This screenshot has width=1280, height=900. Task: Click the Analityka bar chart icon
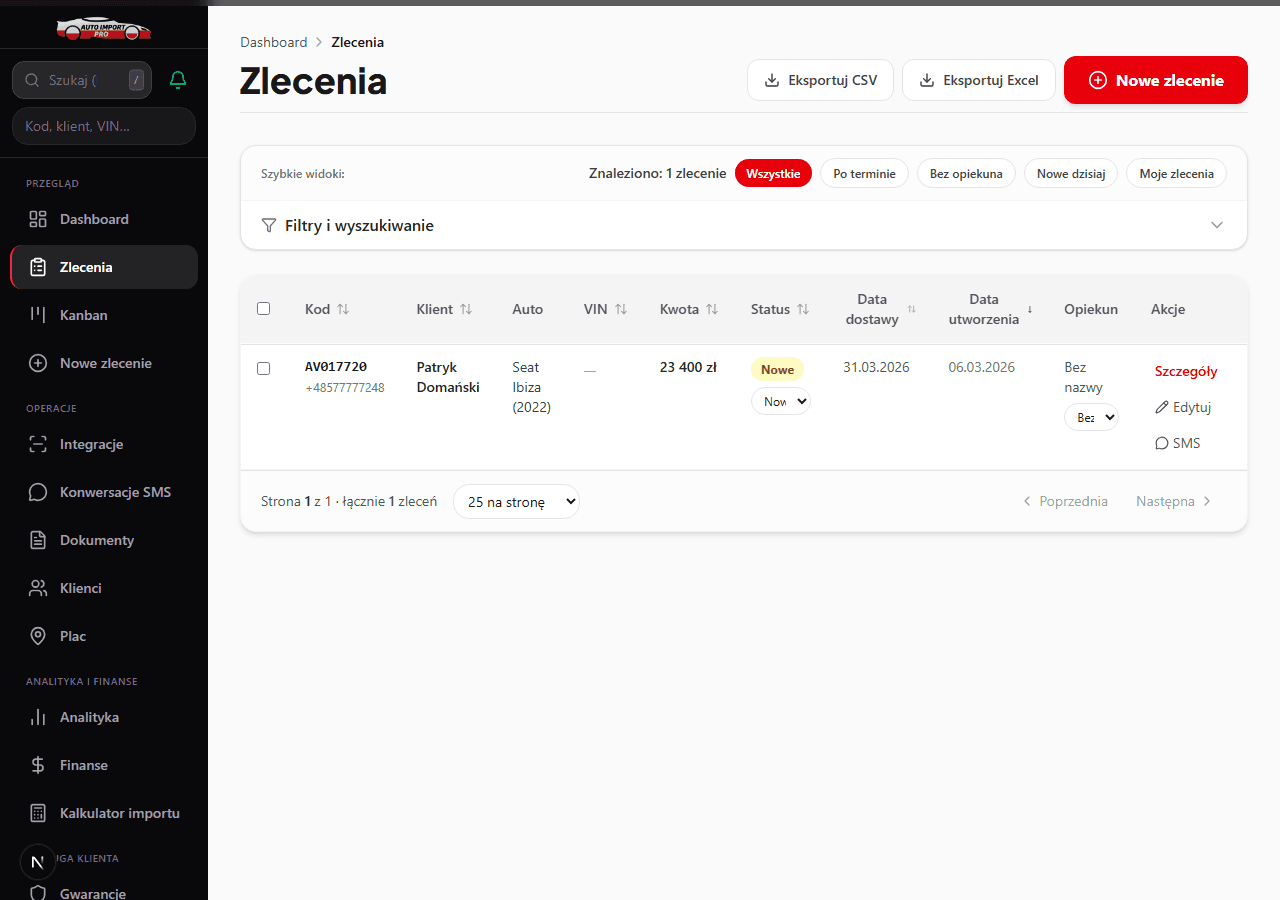(38, 717)
